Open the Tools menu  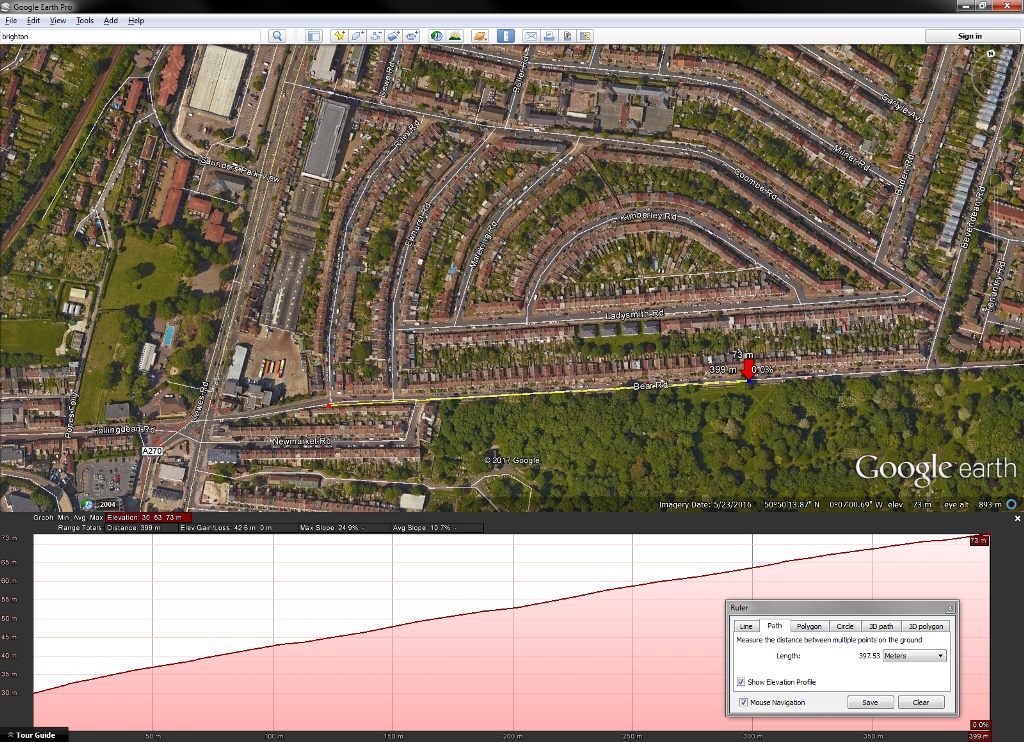coord(85,20)
